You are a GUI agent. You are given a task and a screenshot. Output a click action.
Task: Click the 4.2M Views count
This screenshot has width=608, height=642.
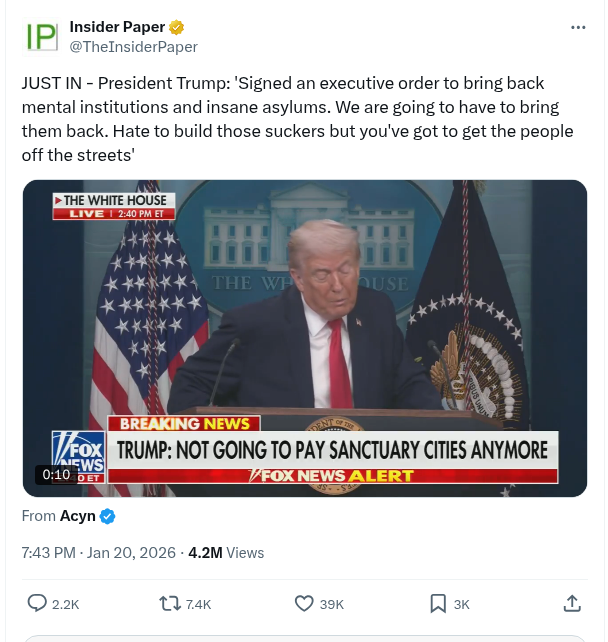[226, 553]
